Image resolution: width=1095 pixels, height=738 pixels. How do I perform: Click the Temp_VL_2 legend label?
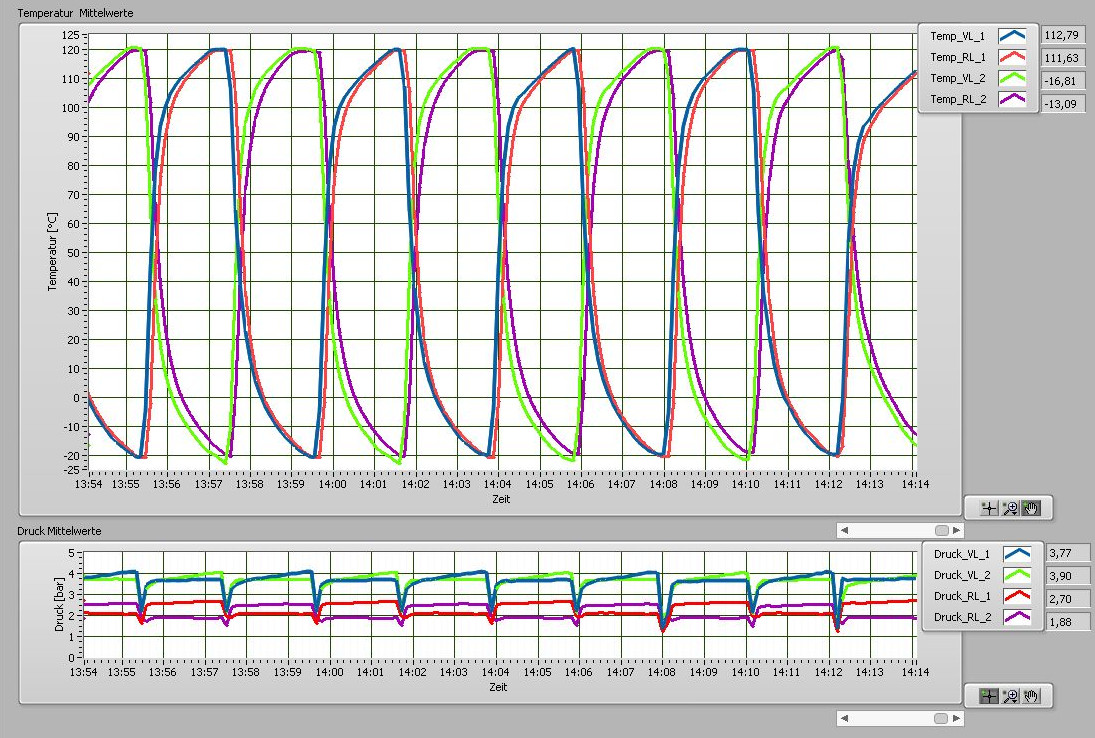(x=957, y=78)
